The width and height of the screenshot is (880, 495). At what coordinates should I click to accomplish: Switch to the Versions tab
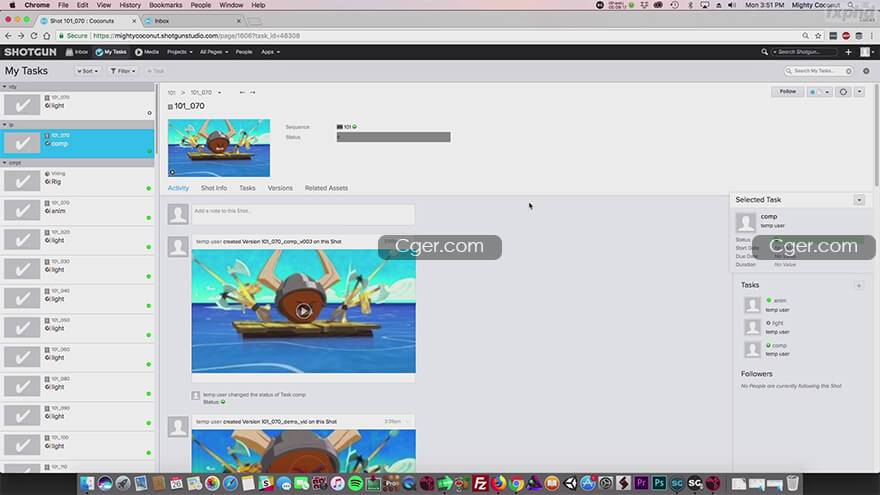pyautogui.click(x=280, y=188)
